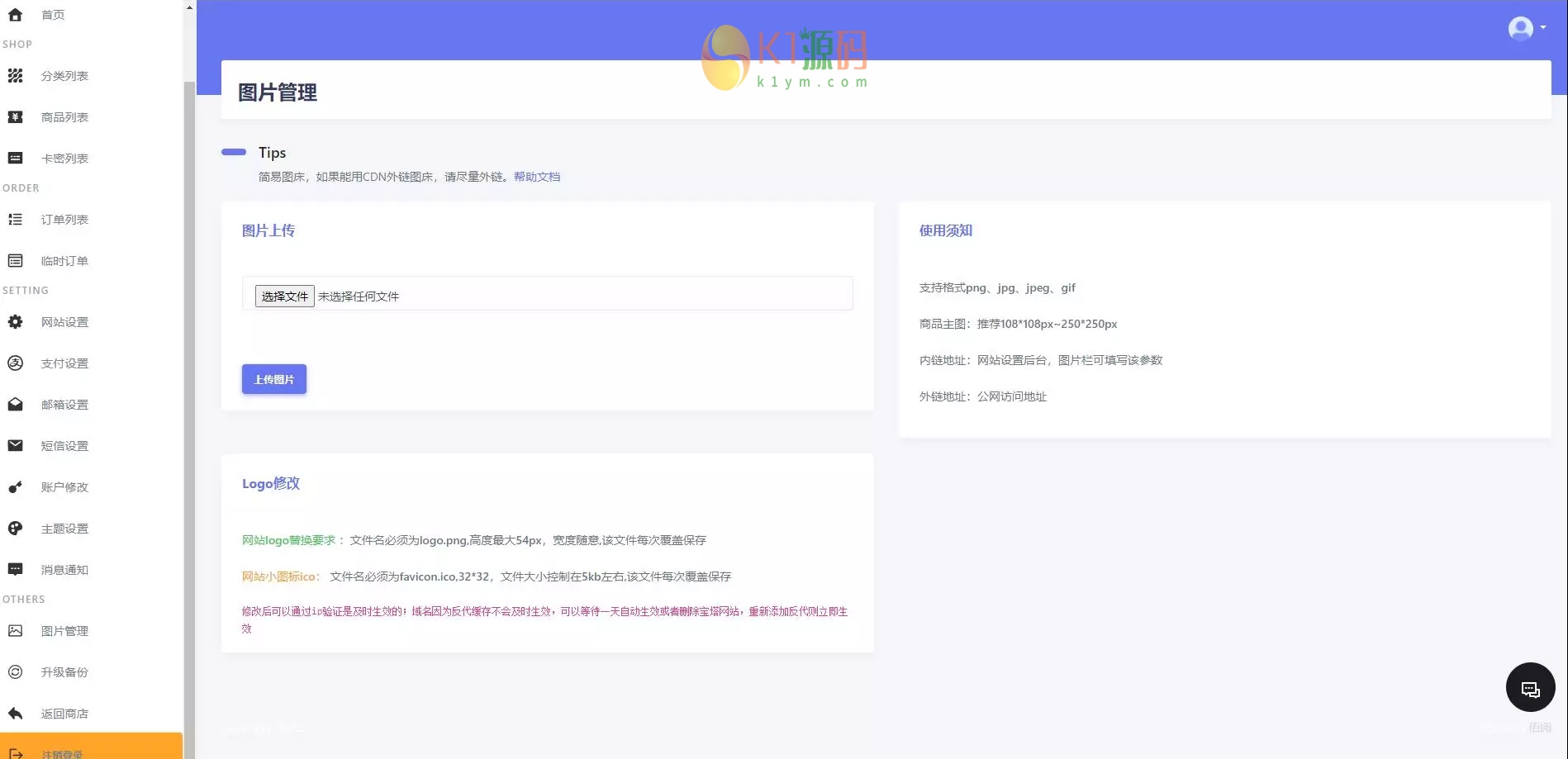1568x759 pixels.
Task: Click the 选择文件 button
Action: click(284, 296)
